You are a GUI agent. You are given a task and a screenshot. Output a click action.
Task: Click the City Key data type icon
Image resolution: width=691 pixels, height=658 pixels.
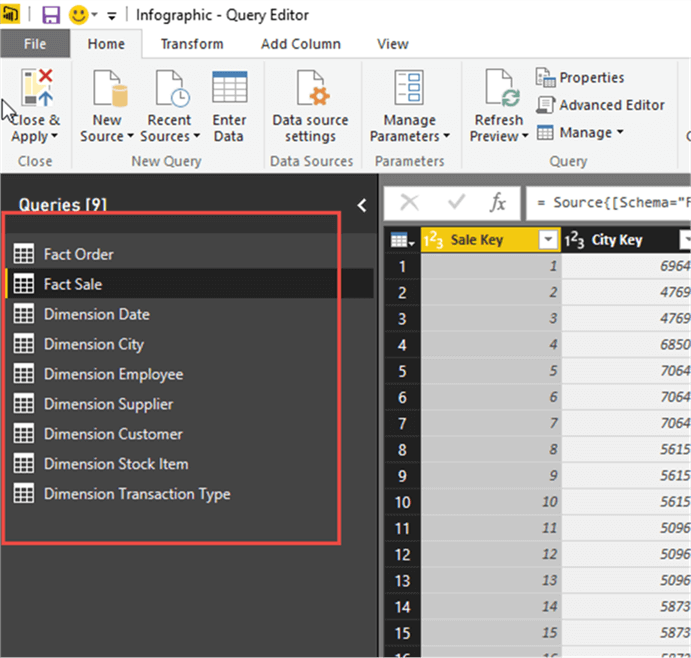point(574,240)
